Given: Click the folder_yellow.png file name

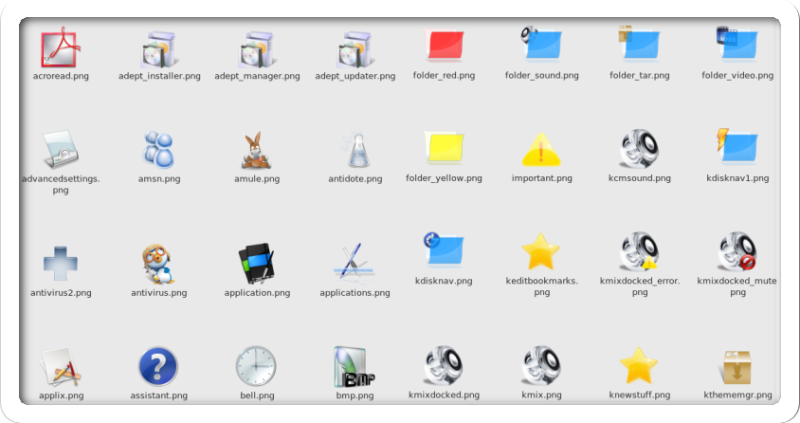Looking at the screenshot, I should click(x=444, y=178).
